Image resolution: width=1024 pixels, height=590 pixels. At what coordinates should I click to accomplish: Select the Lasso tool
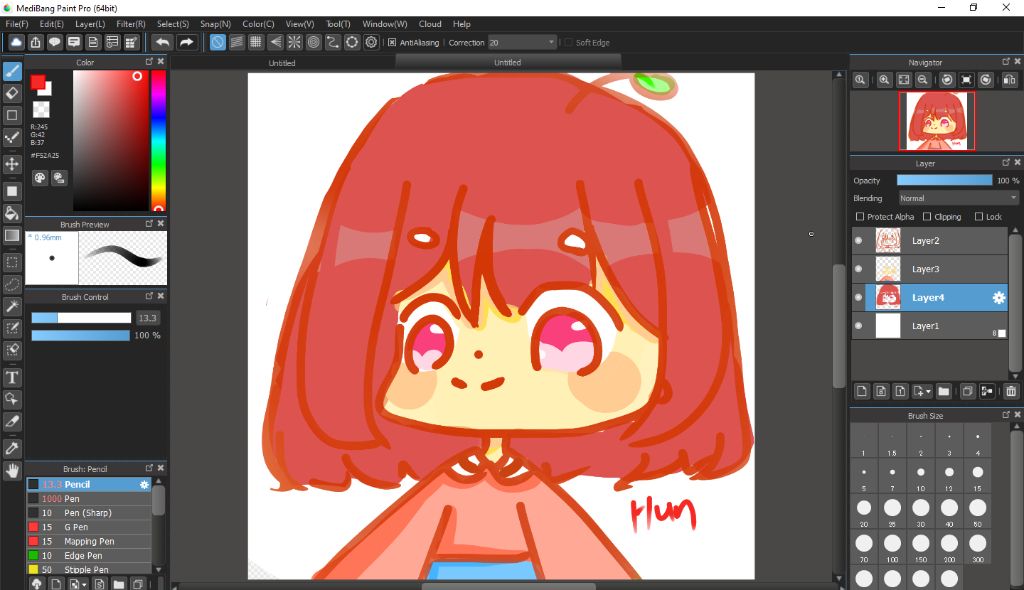[x=12, y=284]
